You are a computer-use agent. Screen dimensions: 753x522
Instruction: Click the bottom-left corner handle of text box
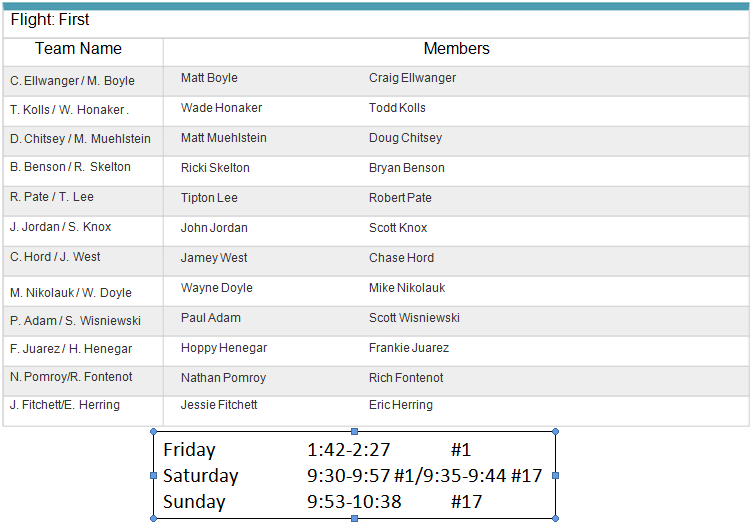tap(153, 518)
